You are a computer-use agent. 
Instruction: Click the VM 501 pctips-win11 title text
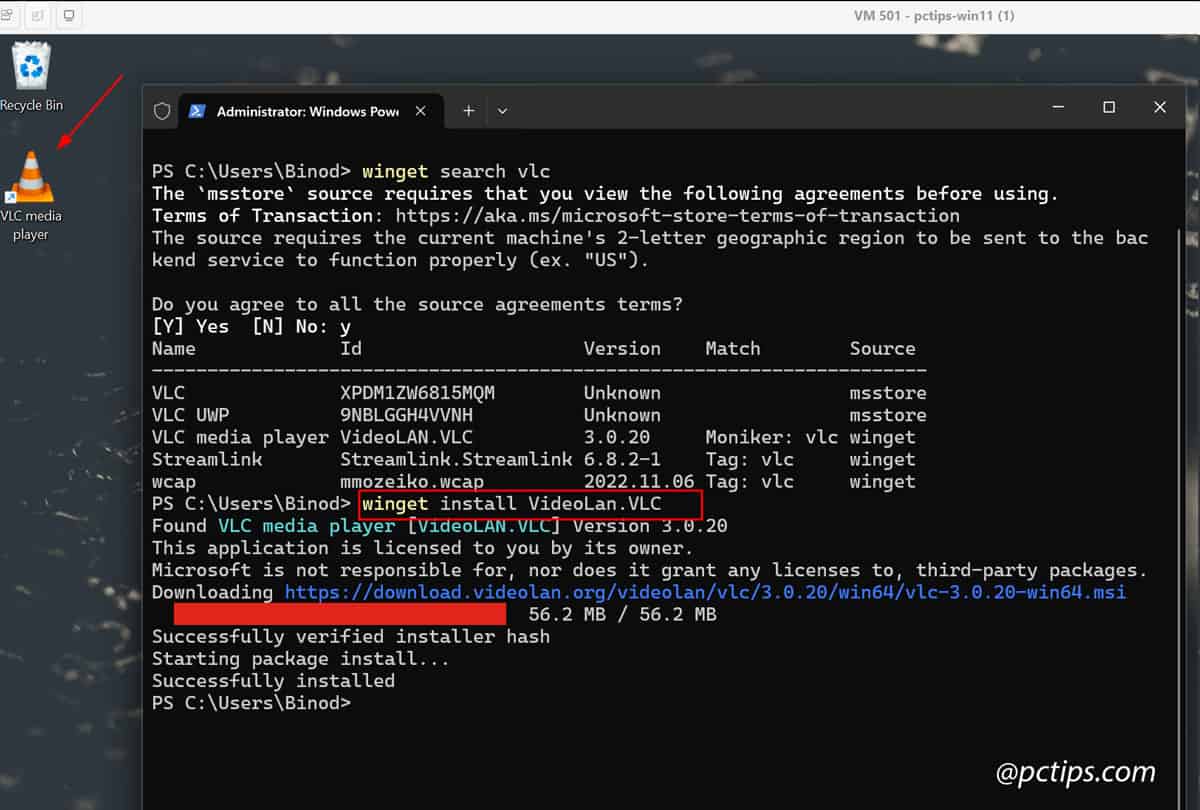[933, 16]
